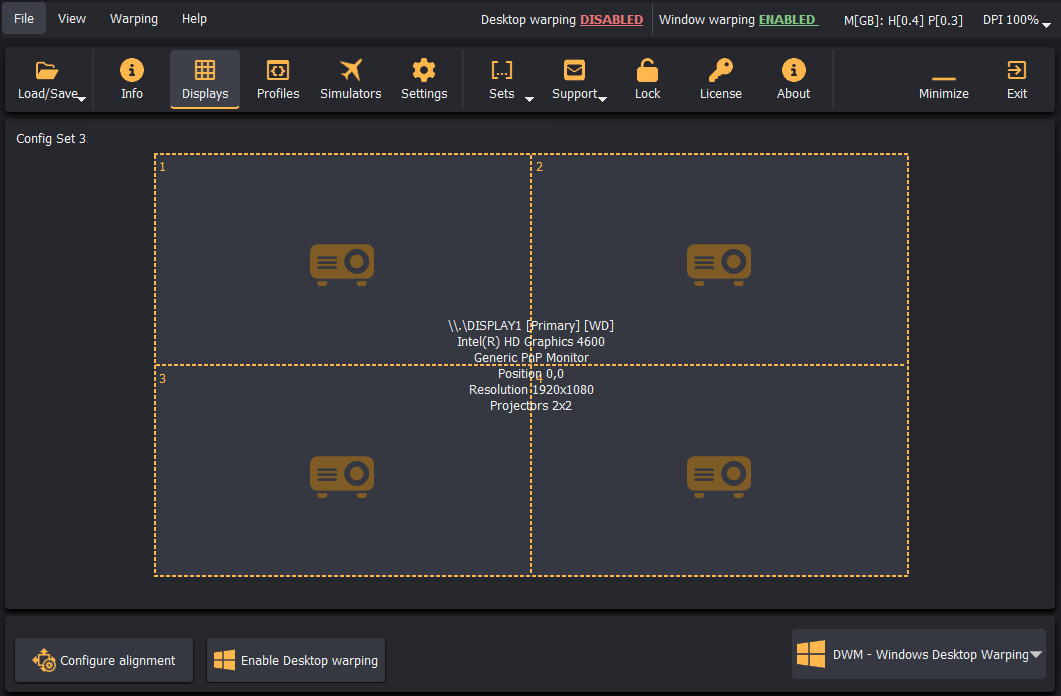The height and width of the screenshot is (696, 1061).
Task: Select projector 3 icon in layout
Action: (342, 477)
